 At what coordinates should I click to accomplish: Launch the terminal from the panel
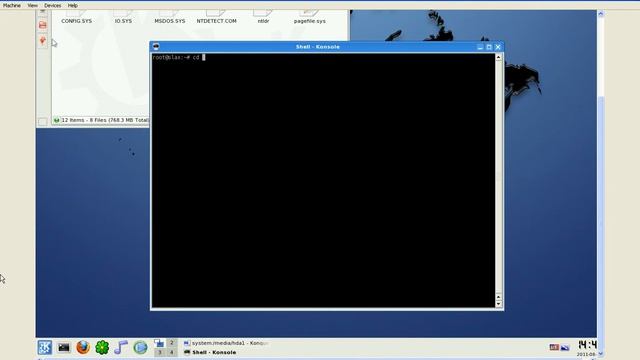point(64,347)
